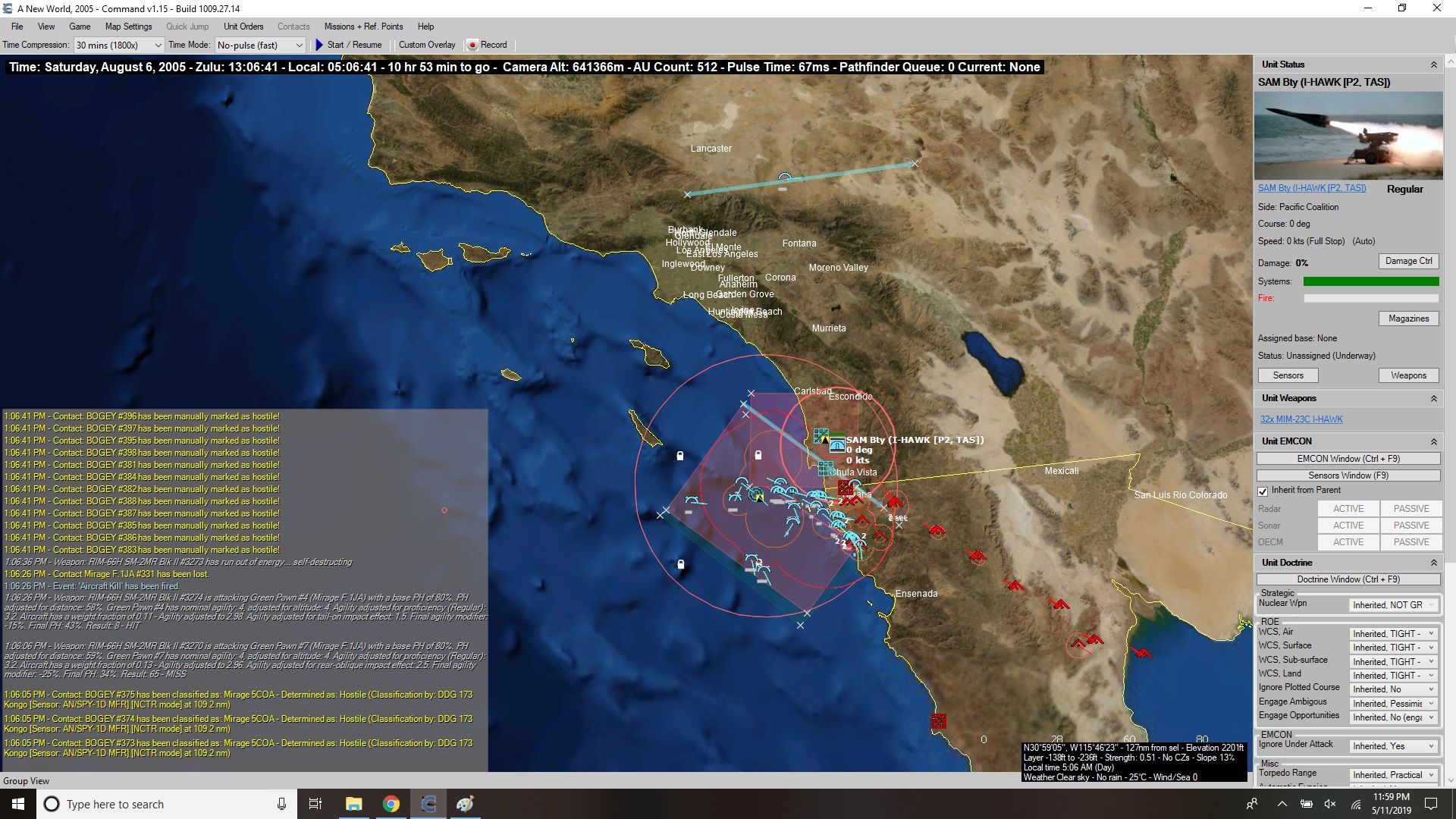Open the Map Settings menu
This screenshot has height=819, width=1456.
(128, 27)
